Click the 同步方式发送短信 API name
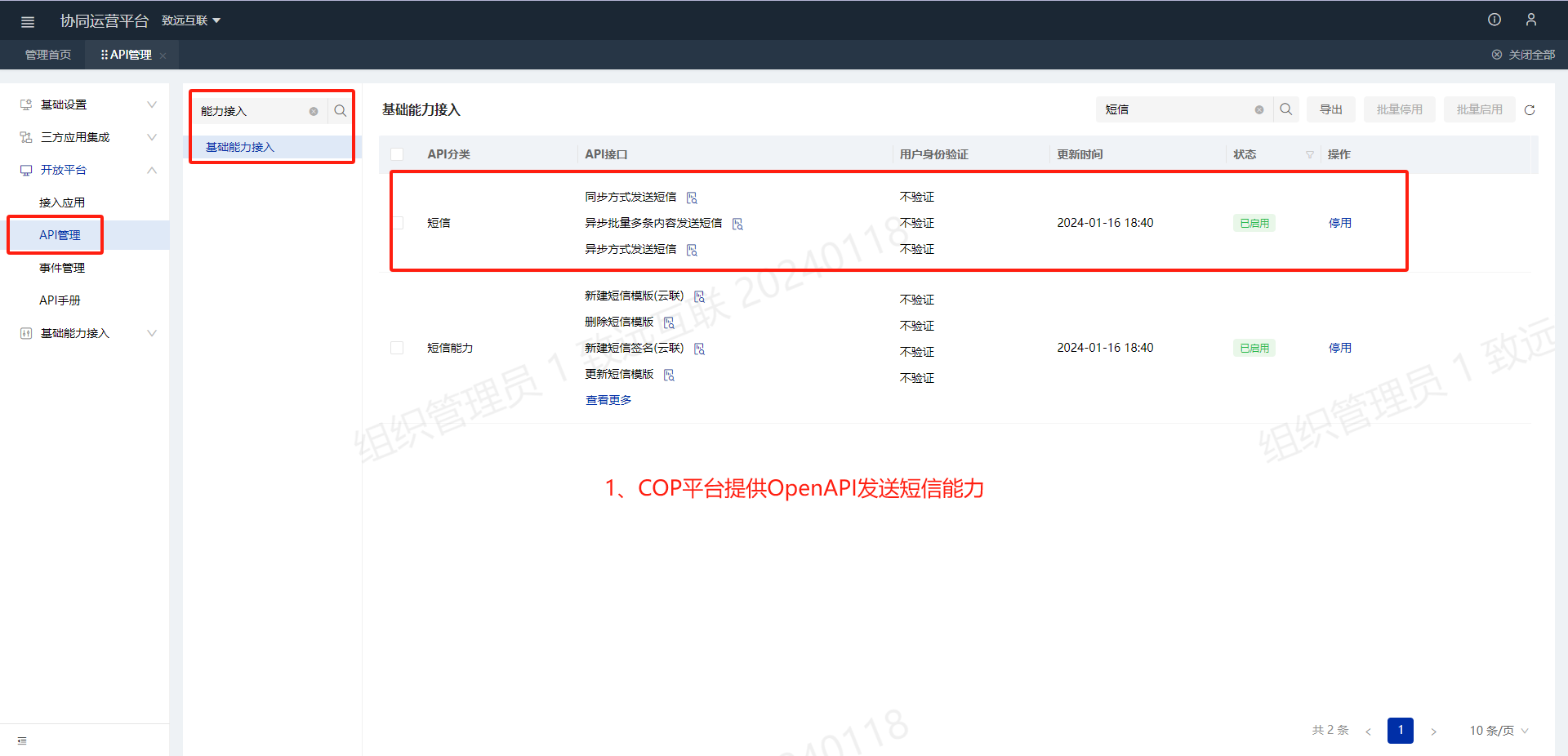This screenshot has height=756, width=1568. [x=630, y=197]
